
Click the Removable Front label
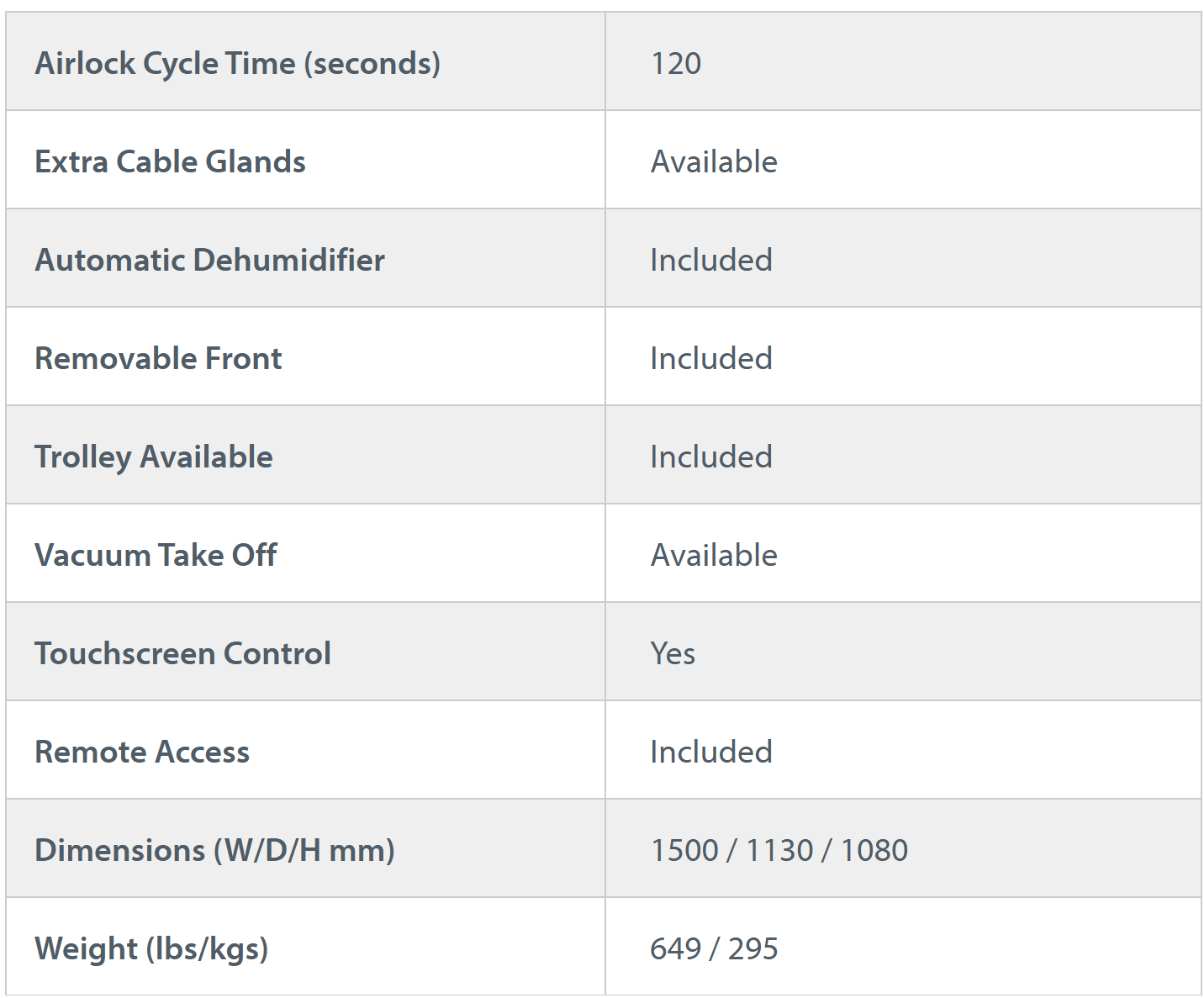point(158,358)
